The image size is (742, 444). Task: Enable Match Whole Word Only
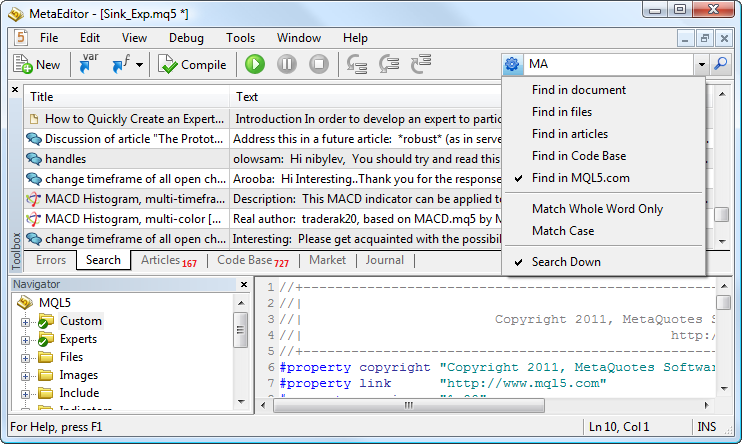(x=604, y=209)
